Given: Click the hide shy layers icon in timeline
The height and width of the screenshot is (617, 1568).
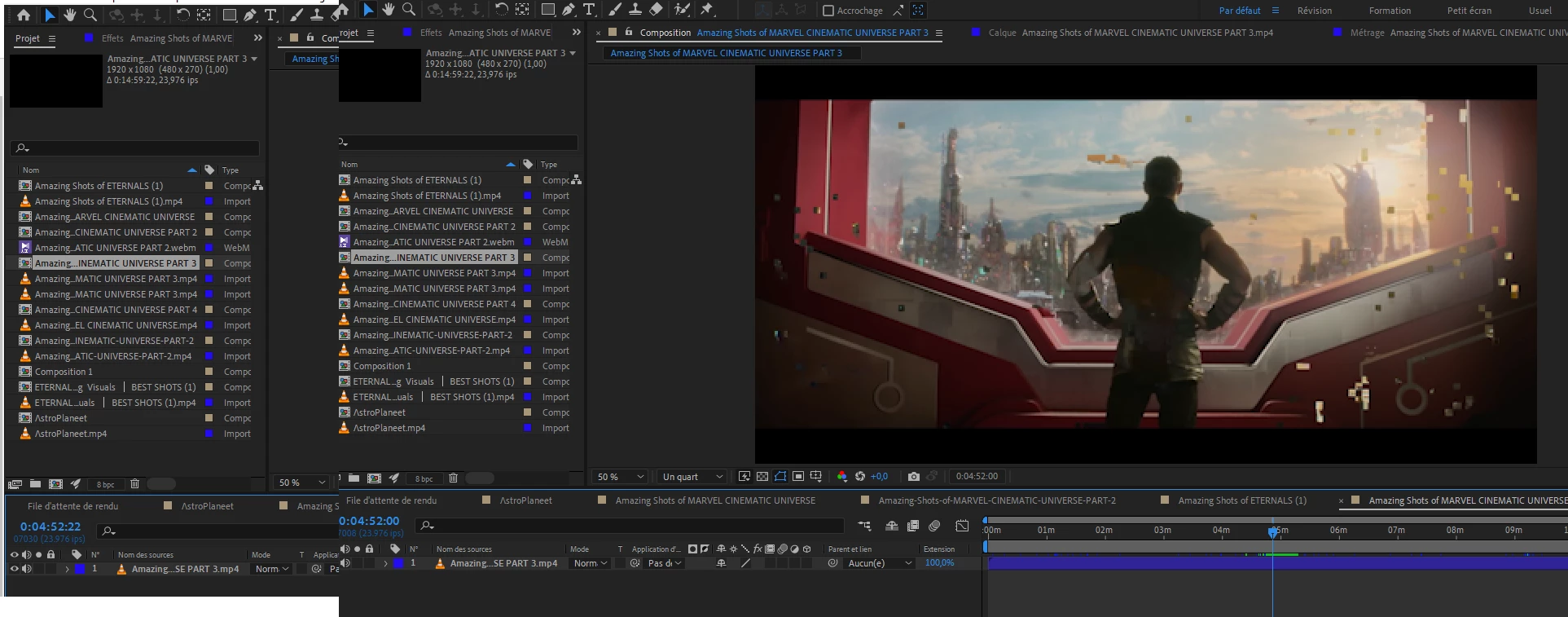Looking at the screenshot, I should pos(892,526).
